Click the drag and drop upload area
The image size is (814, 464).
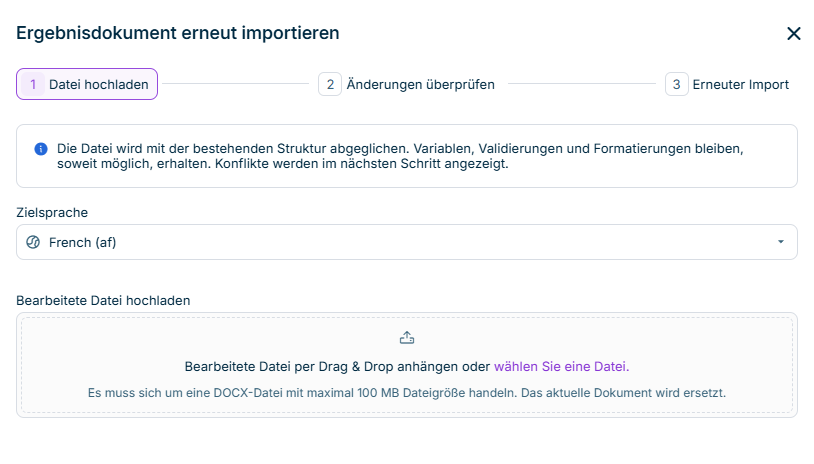point(406,365)
